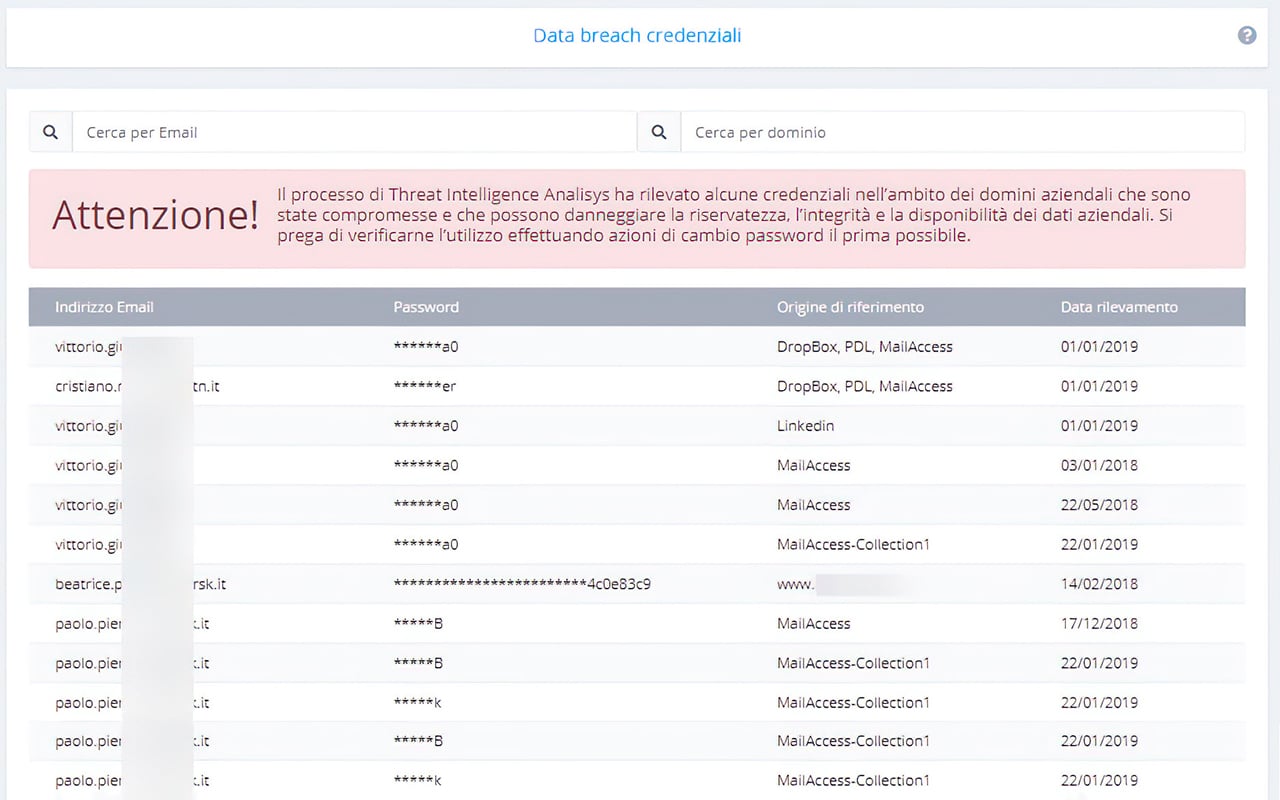1280x800 pixels.
Task: Click the long password ending 4c0e83c9
Action: pyautogui.click(x=522, y=584)
